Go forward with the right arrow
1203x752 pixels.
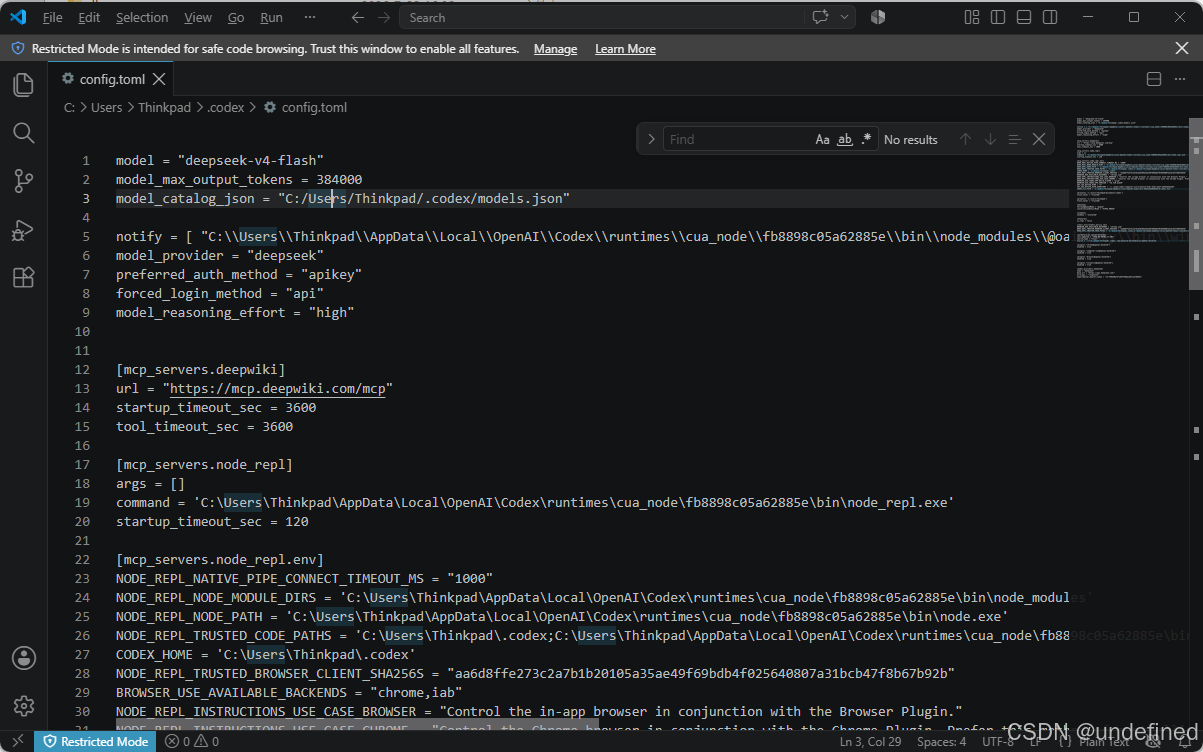(384, 17)
